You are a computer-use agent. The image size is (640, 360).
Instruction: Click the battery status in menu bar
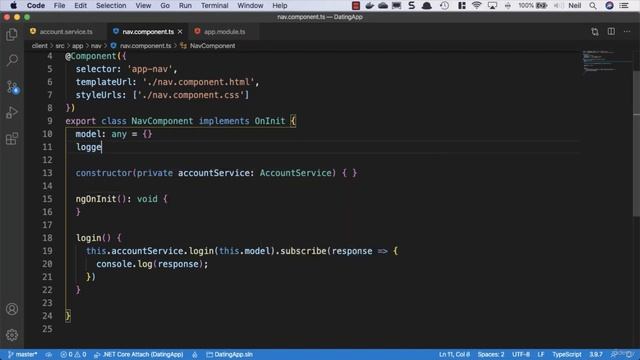(533, 6)
